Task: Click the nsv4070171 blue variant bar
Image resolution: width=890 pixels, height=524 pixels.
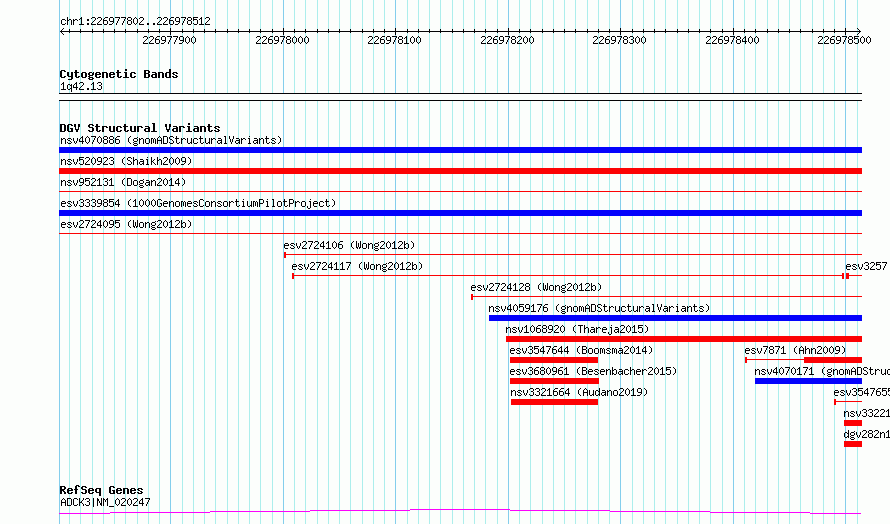Action: (x=808, y=381)
